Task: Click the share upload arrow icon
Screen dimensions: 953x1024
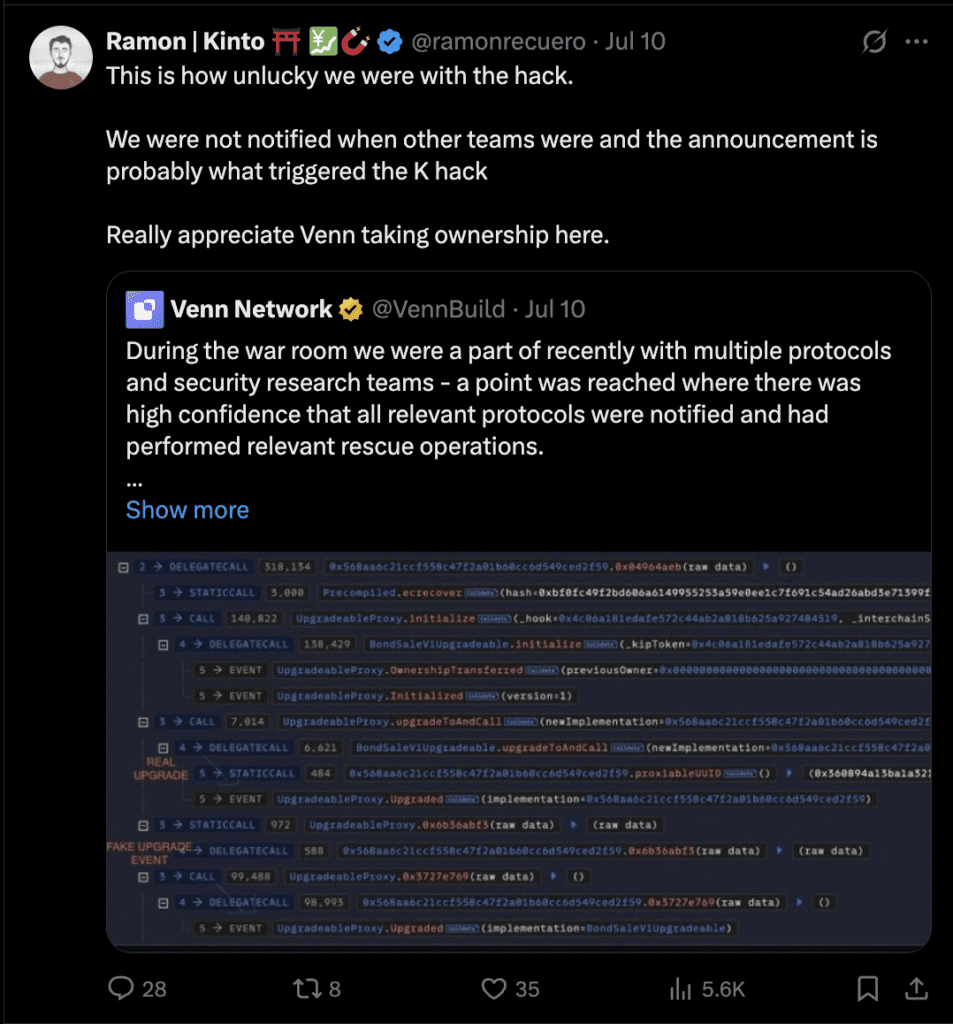Action: [x=915, y=988]
